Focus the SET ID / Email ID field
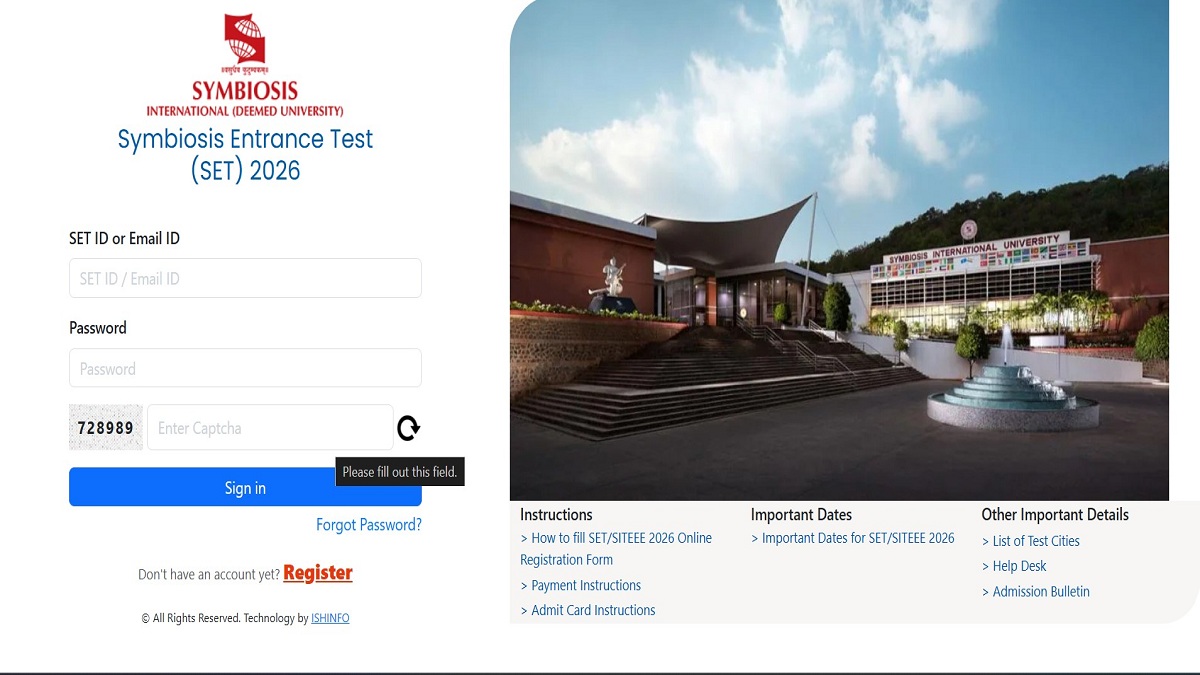The width and height of the screenshot is (1200, 675). pyautogui.click(x=245, y=278)
